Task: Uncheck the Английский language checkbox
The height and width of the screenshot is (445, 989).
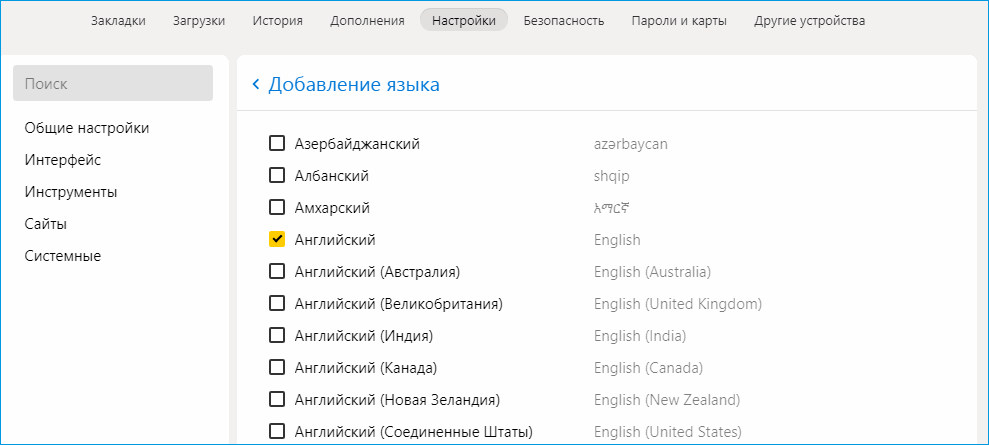Action: point(277,240)
